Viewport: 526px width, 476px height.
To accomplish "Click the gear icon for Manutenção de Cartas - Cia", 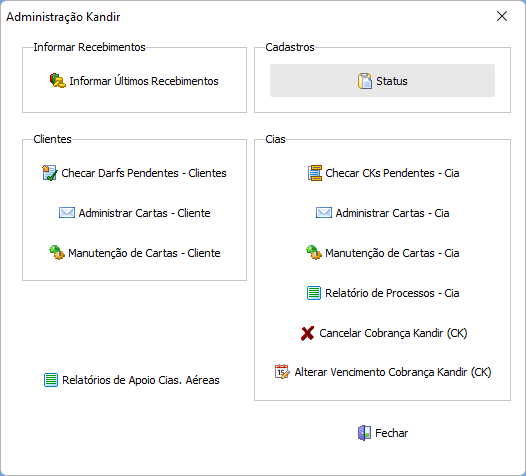I will [x=314, y=253].
